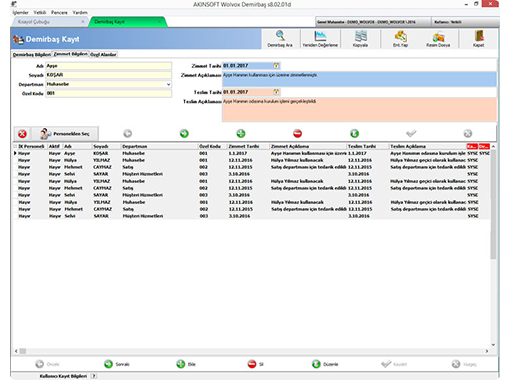Select table cell with surname KOŞAR

click(x=106, y=153)
